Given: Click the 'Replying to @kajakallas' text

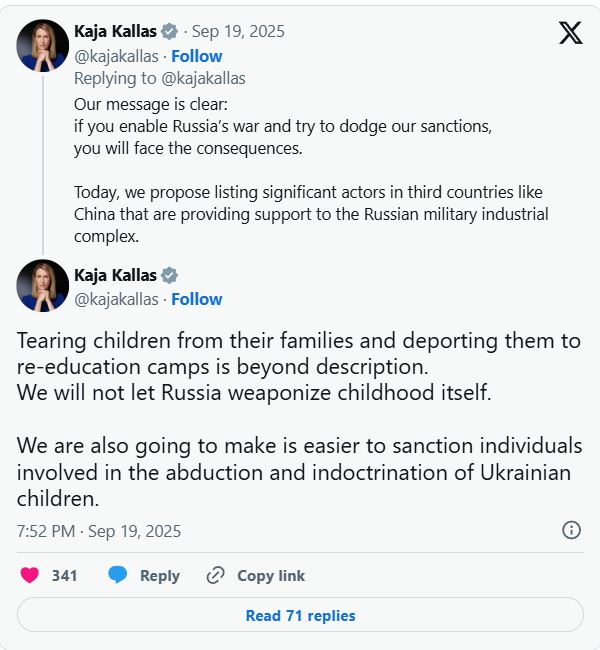Looking at the screenshot, I should click(160, 78).
